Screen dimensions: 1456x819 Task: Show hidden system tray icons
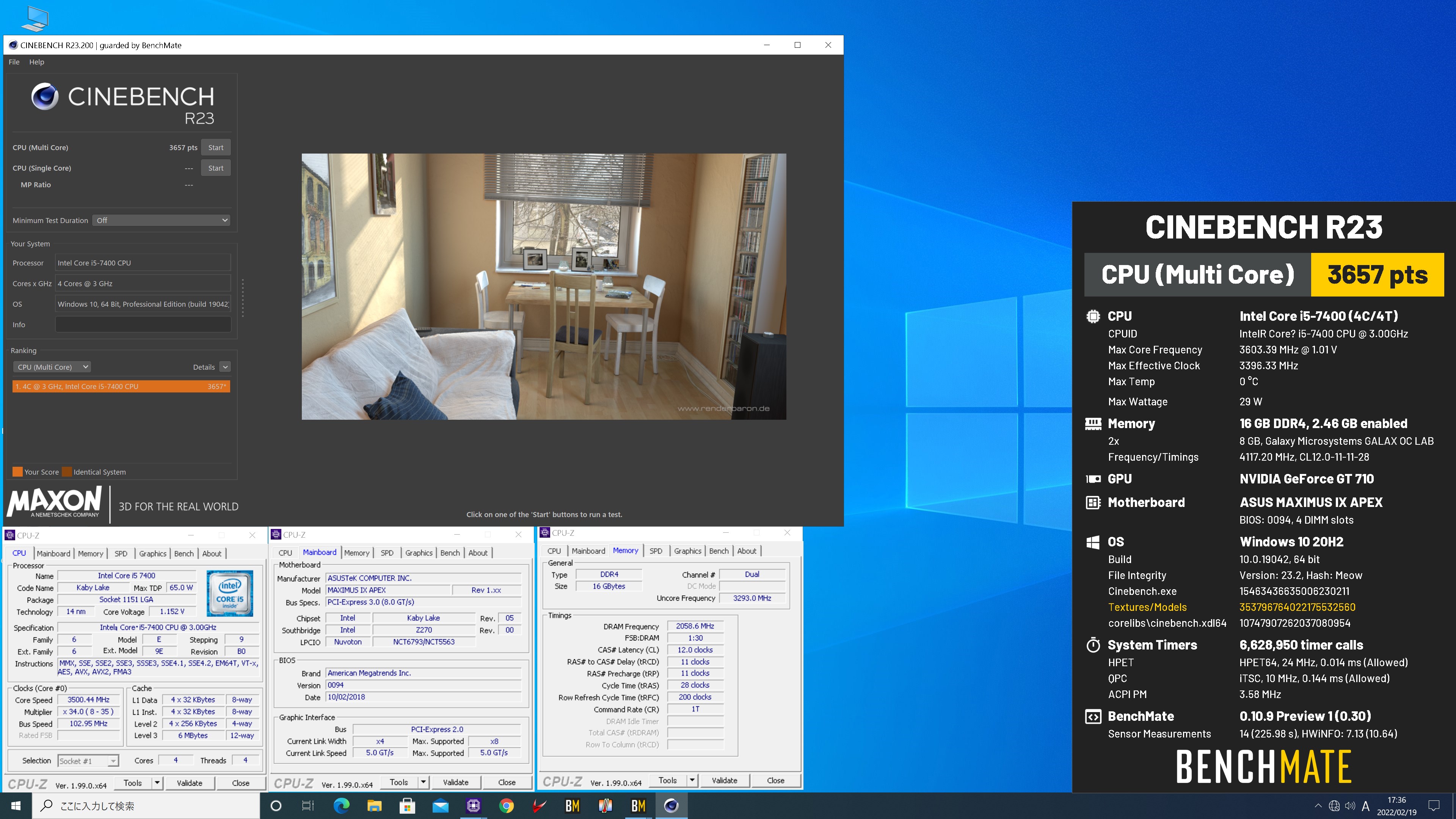(x=1318, y=806)
